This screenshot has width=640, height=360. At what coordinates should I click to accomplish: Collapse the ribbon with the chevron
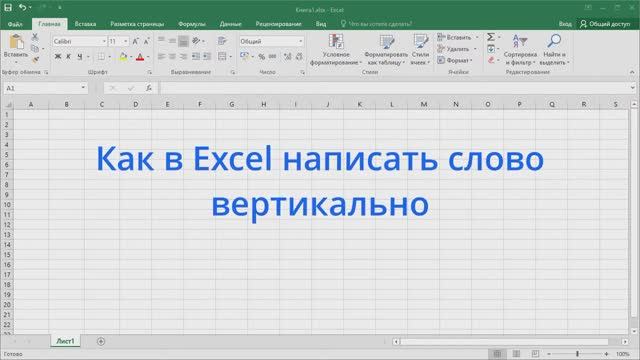click(632, 72)
